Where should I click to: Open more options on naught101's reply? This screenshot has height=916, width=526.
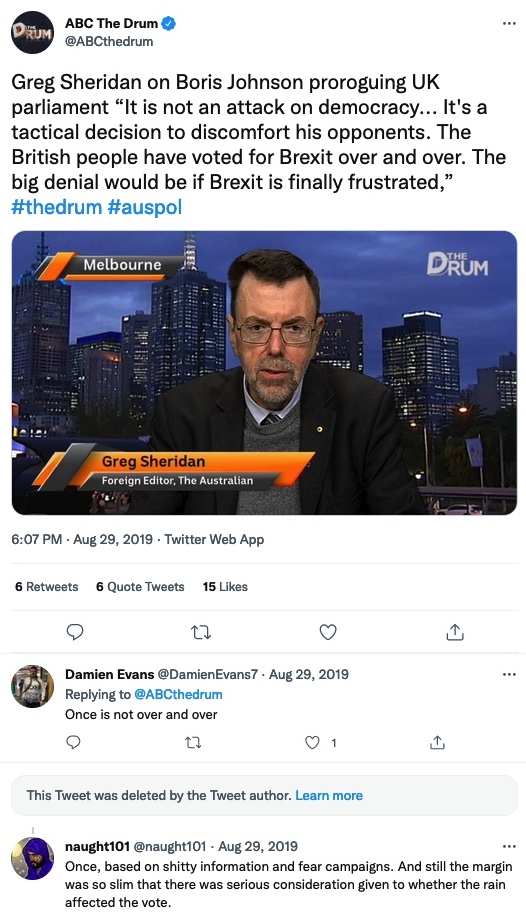[509, 846]
